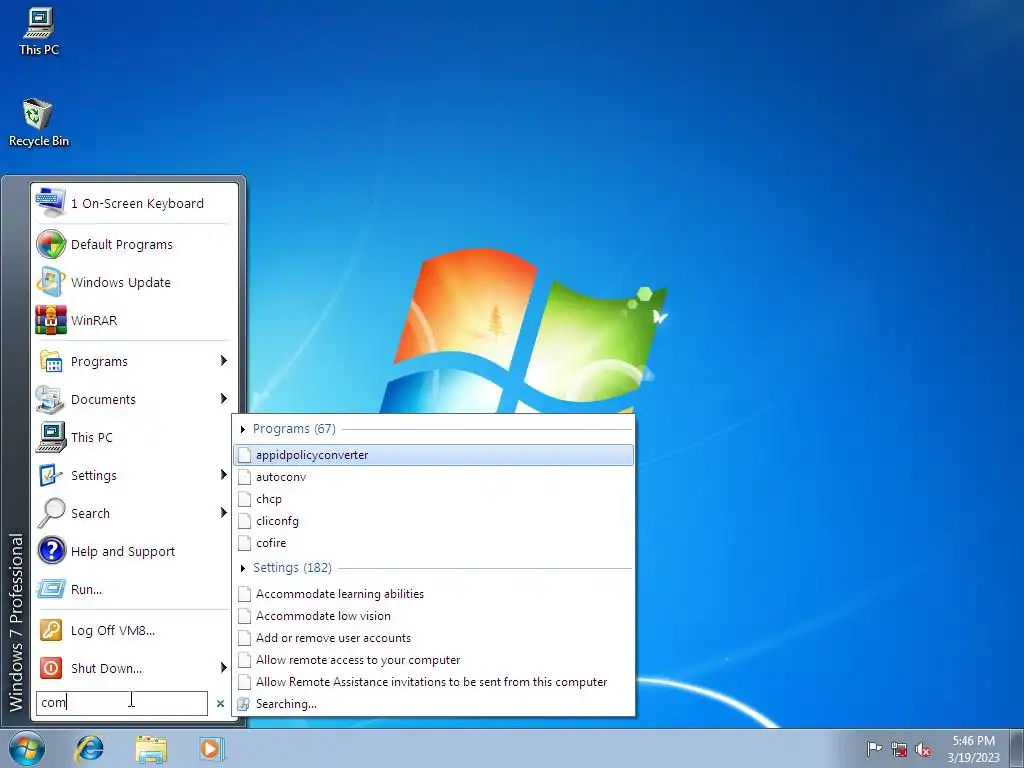Open the Search menu entry
Screen dimensions: 1024x768
pos(133,513)
